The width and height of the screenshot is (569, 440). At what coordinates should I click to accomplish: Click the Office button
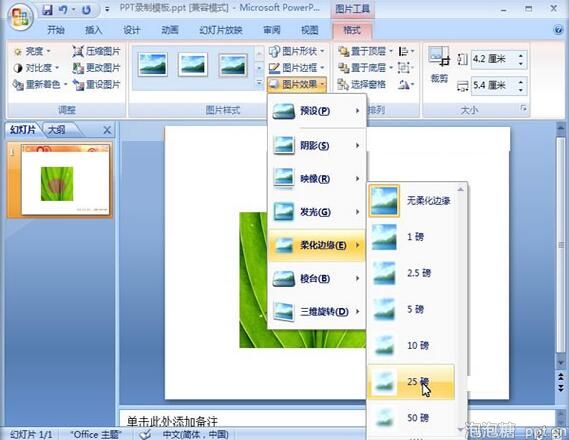click(21, 17)
